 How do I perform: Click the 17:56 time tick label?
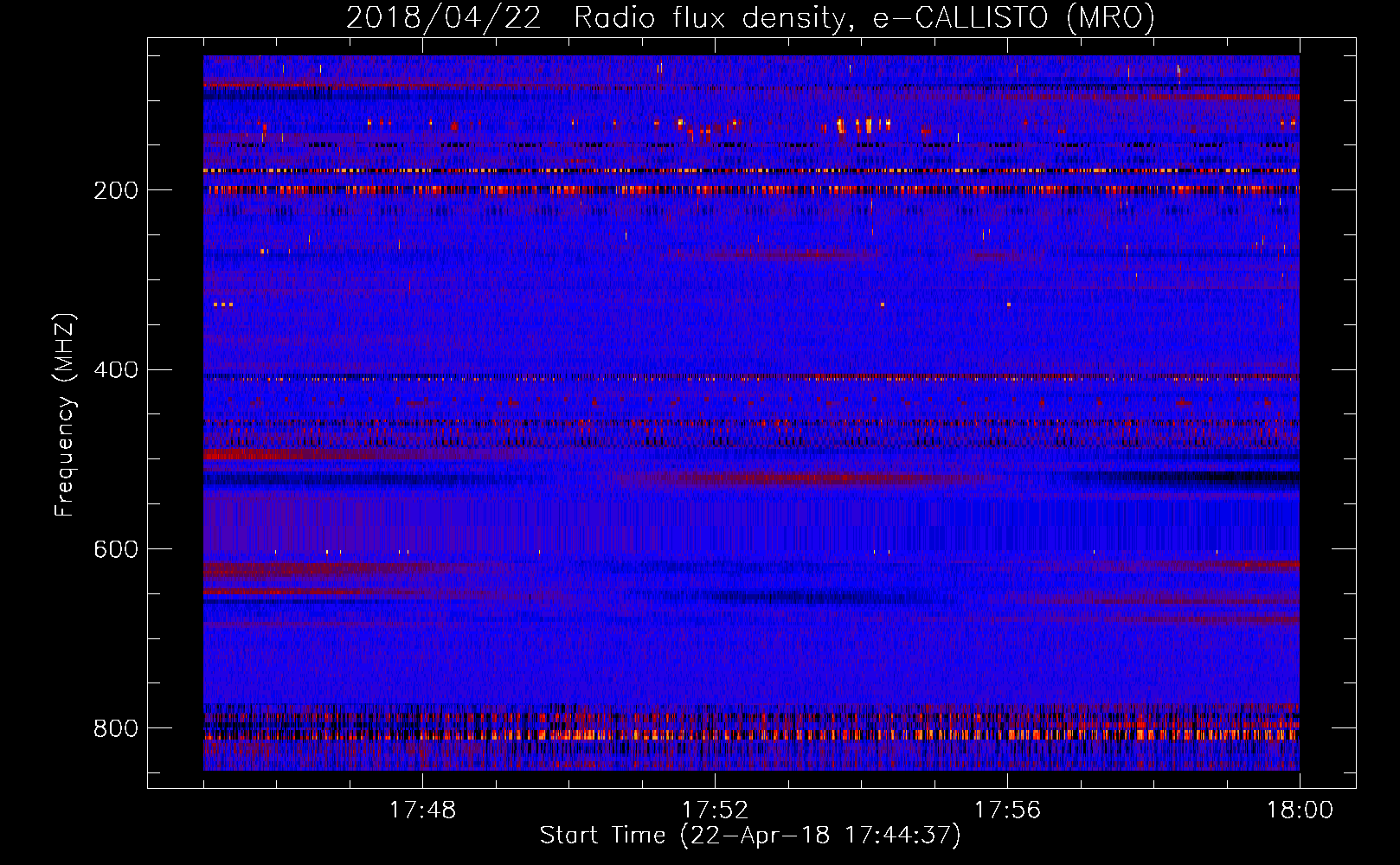1007,811
